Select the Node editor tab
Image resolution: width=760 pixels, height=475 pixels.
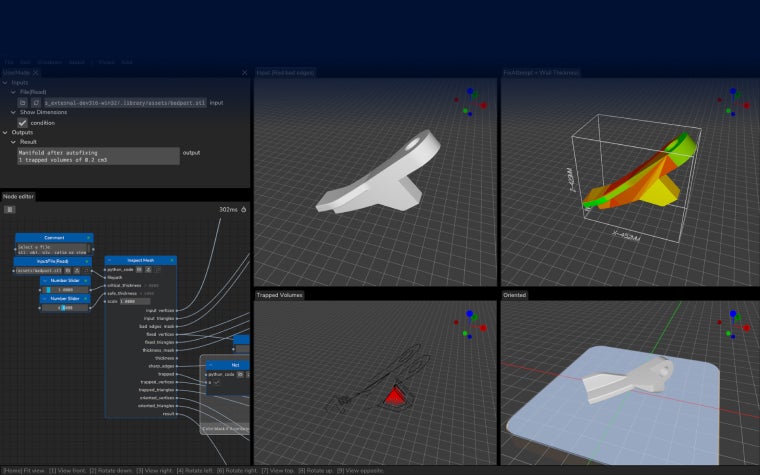pos(18,196)
